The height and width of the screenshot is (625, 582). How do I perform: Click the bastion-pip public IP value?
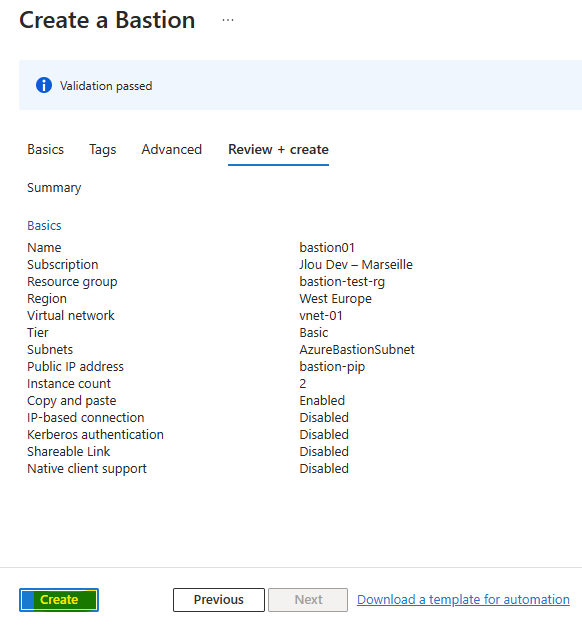tap(332, 367)
